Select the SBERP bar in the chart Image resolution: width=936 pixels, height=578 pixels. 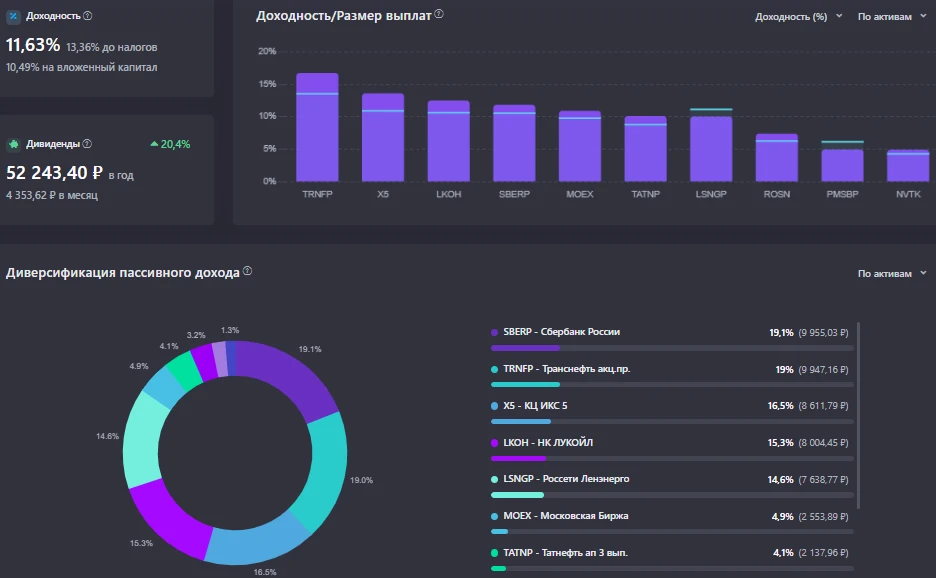[514, 143]
